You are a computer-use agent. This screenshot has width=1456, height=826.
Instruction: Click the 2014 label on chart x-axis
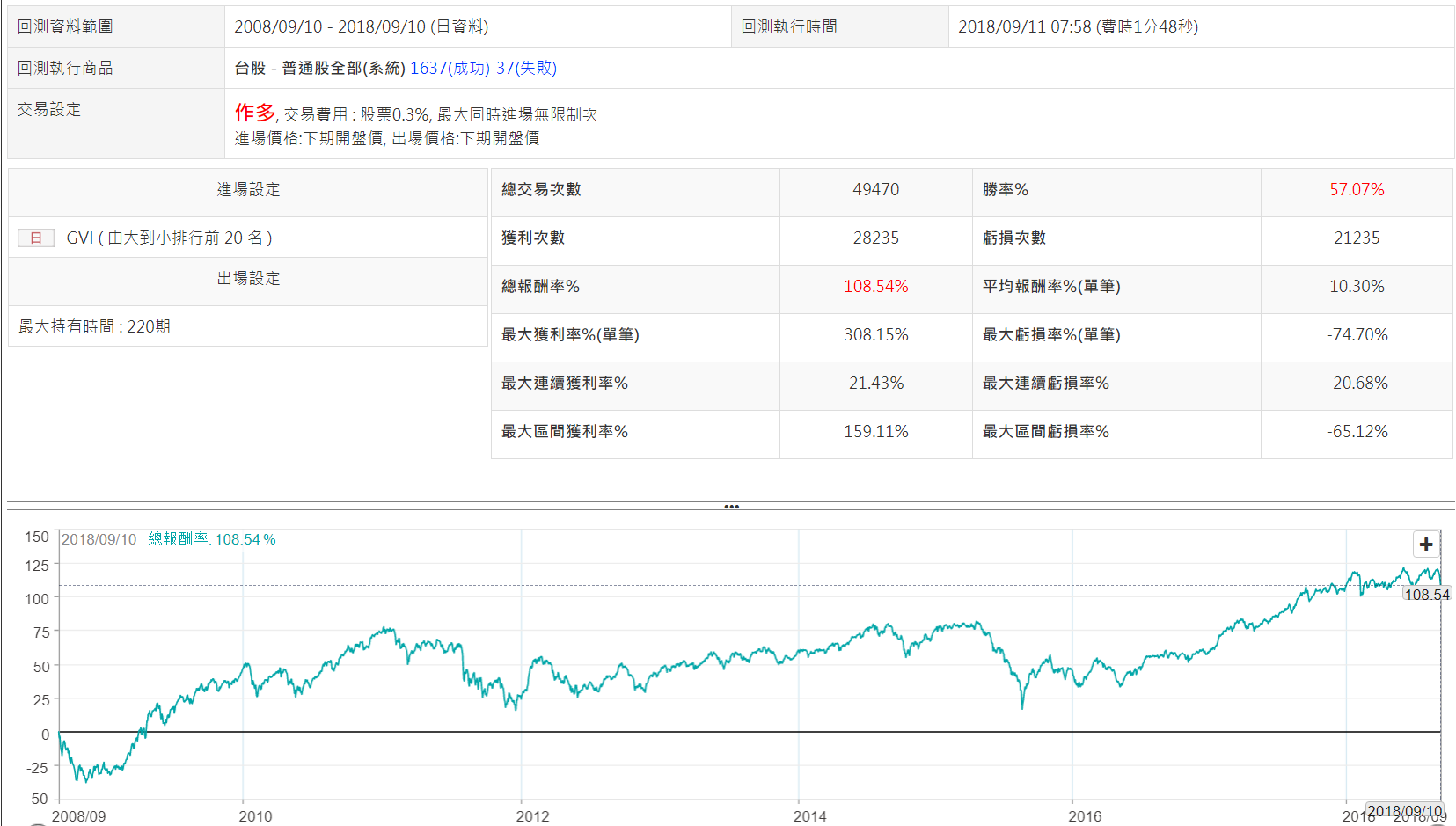click(x=809, y=816)
